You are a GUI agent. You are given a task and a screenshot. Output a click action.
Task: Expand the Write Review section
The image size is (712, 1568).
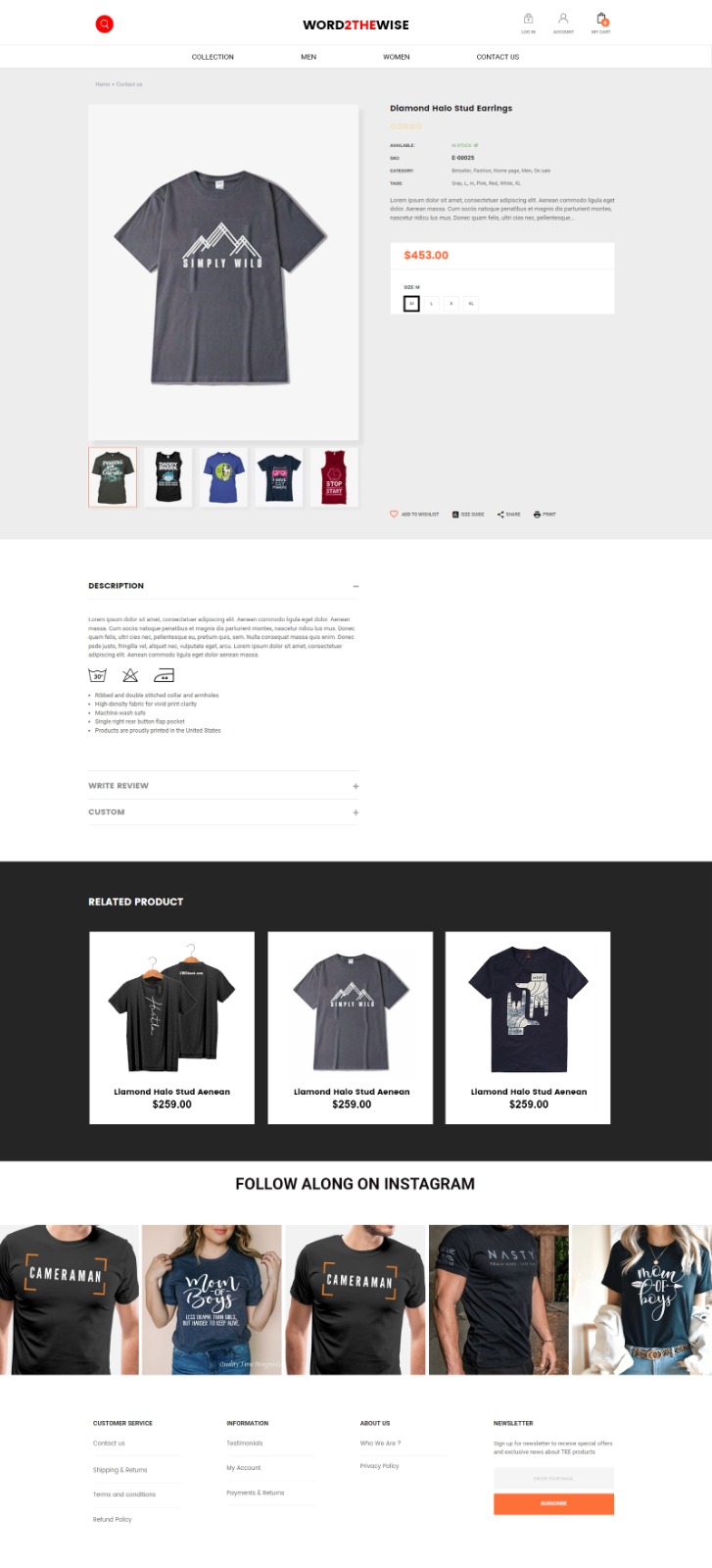[356, 786]
